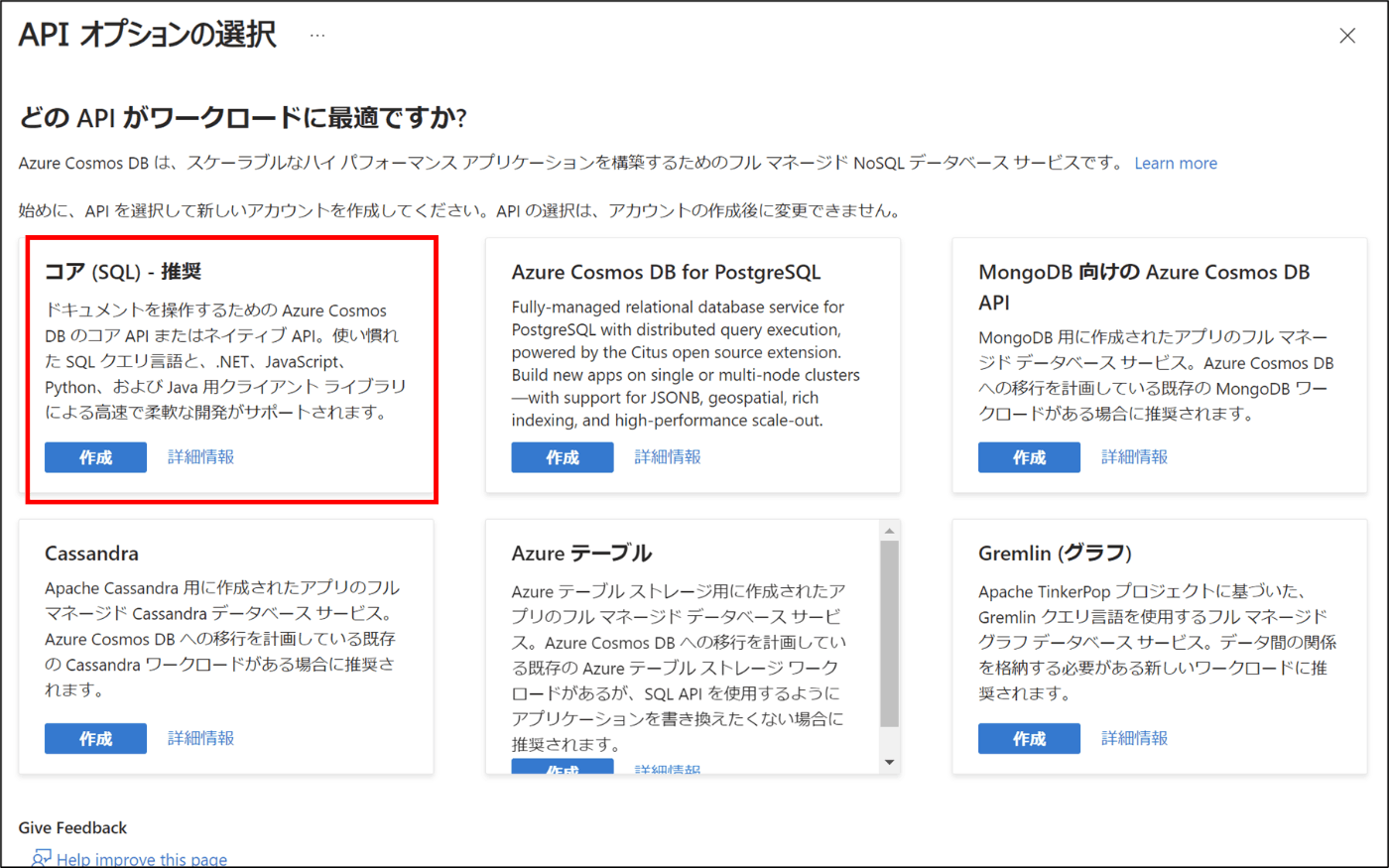Create an Azure Cosmos DB for PostgreSQL account

pos(563,457)
